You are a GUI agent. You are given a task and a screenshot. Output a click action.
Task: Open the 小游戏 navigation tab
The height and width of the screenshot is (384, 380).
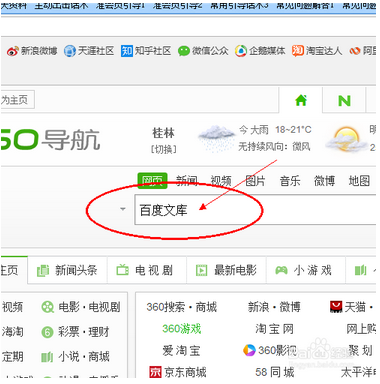pyautogui.click(x=306, y=270)
